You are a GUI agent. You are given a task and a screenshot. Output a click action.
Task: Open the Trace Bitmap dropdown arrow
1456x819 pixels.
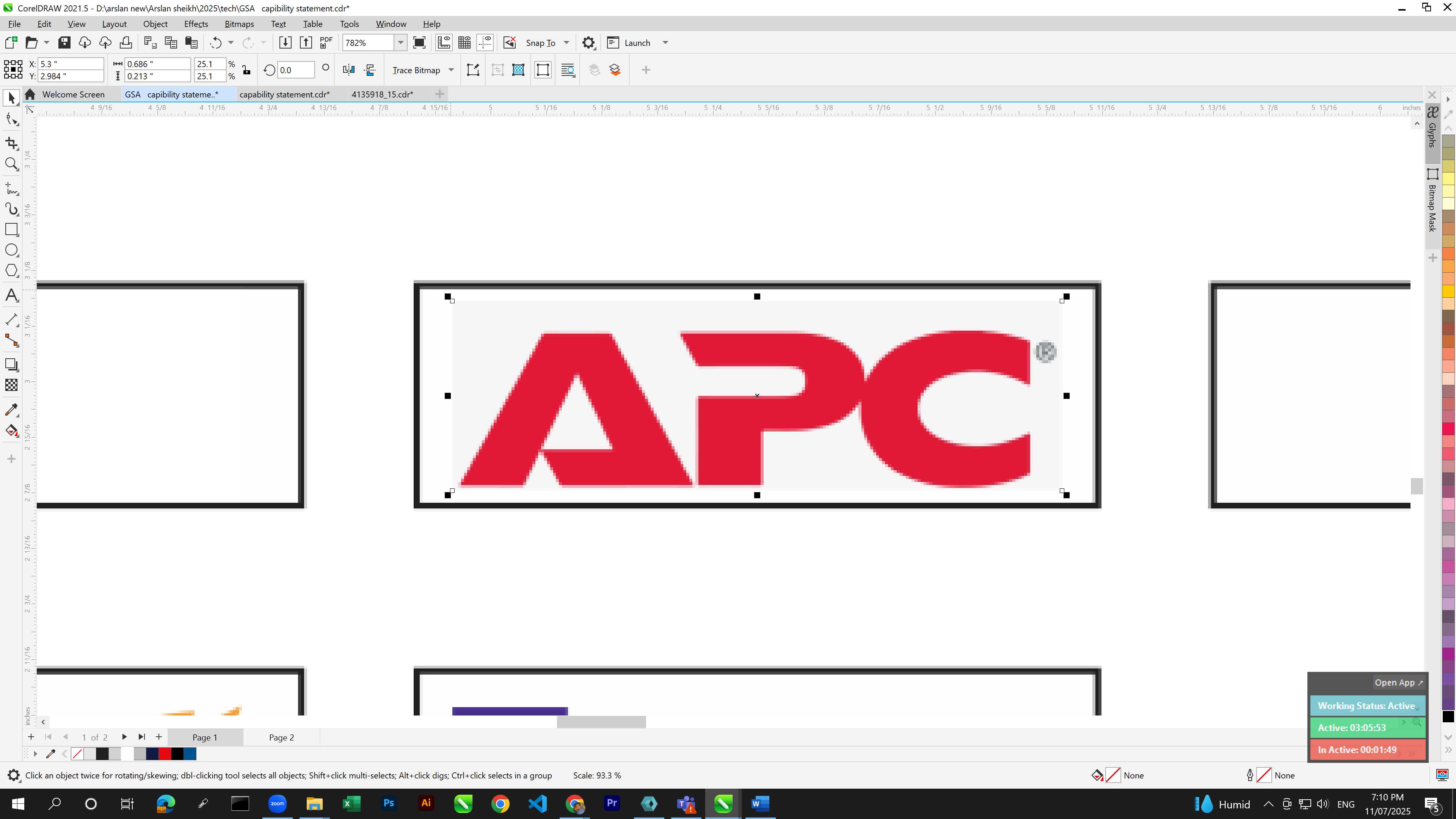[x=451, y=70]
